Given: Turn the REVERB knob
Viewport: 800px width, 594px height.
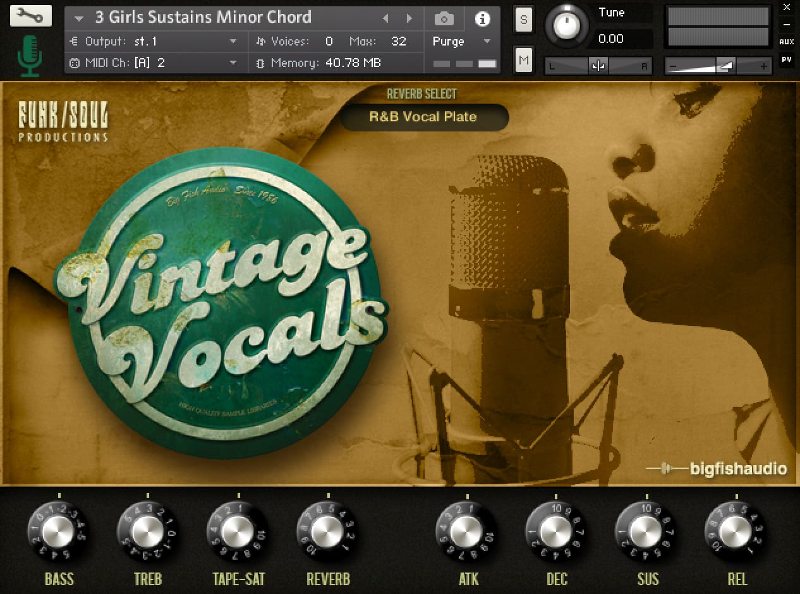Looking at the screenshot, I should click(327, 533).
